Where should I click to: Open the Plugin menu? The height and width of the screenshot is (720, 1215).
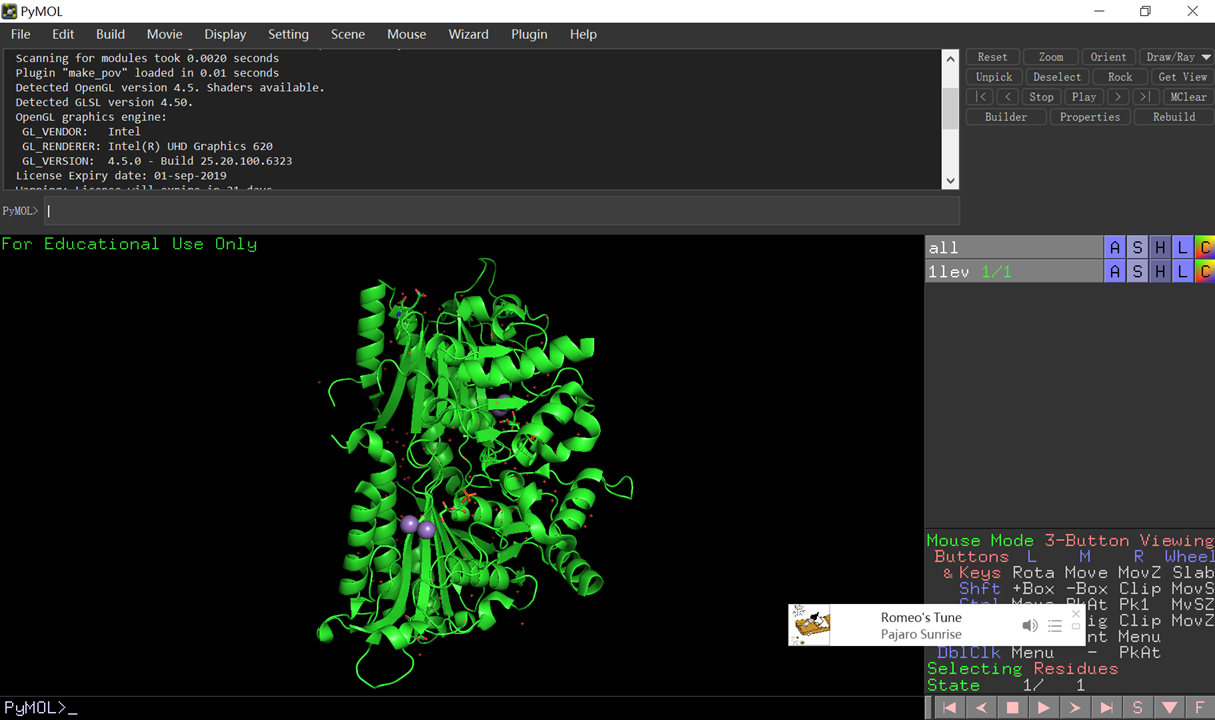point(529,34)
